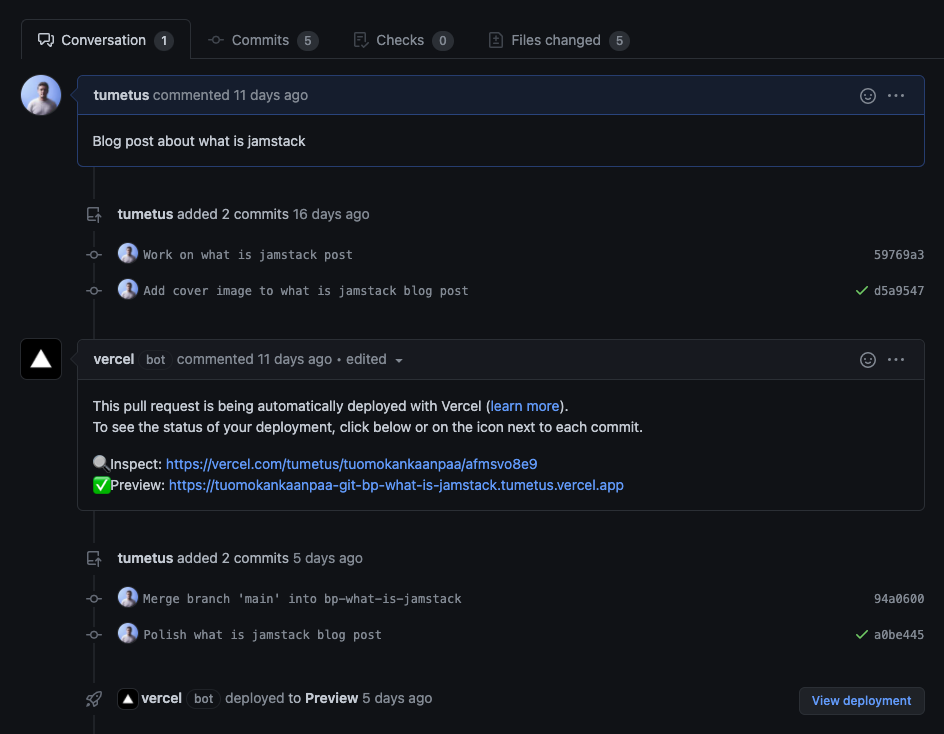The image size is (944, 734).
Task: Open options menu on tumetus comment
Action: tap(896, 96)
